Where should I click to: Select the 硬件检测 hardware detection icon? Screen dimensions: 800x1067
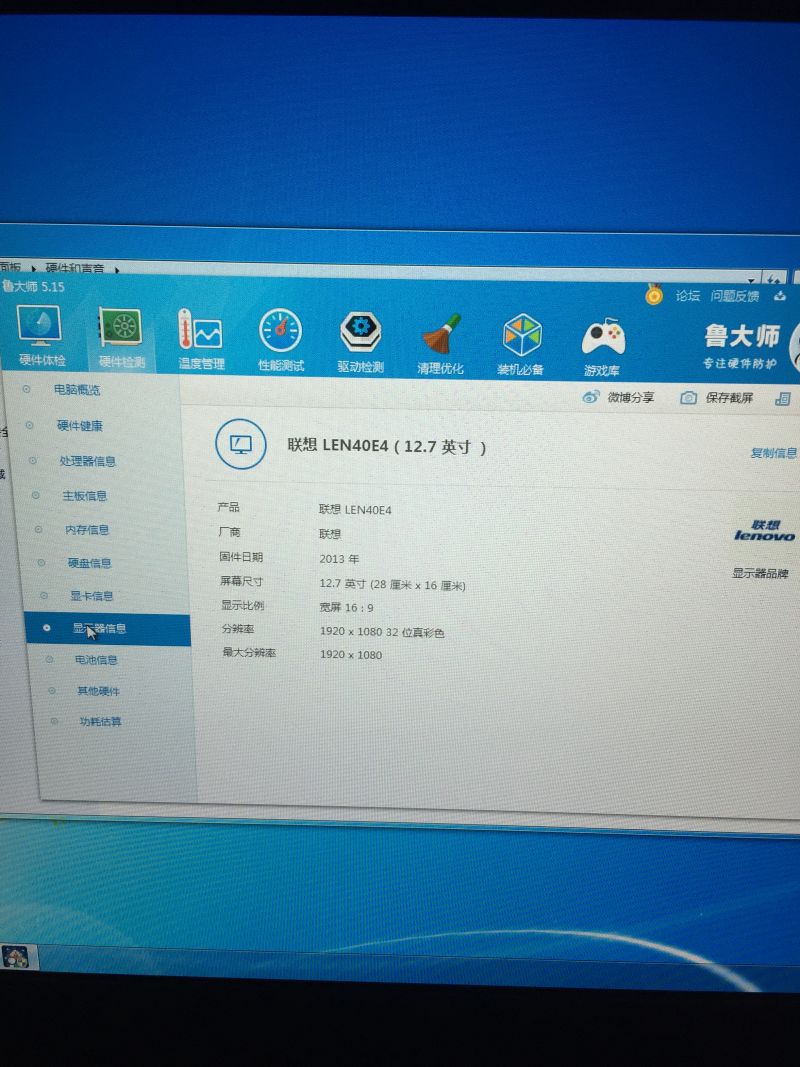120,338
